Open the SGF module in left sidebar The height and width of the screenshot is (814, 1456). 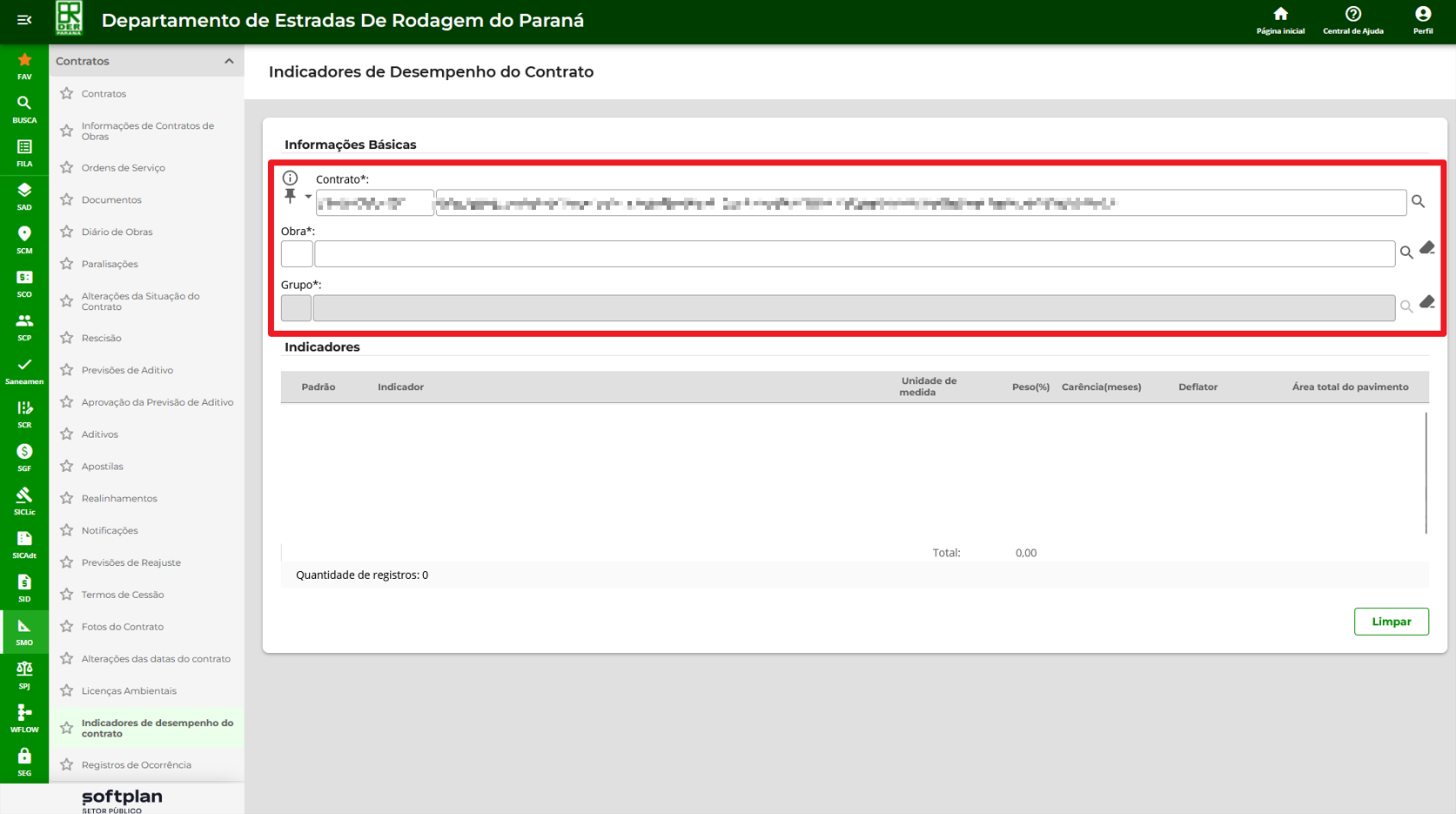[x=24, y=457]
